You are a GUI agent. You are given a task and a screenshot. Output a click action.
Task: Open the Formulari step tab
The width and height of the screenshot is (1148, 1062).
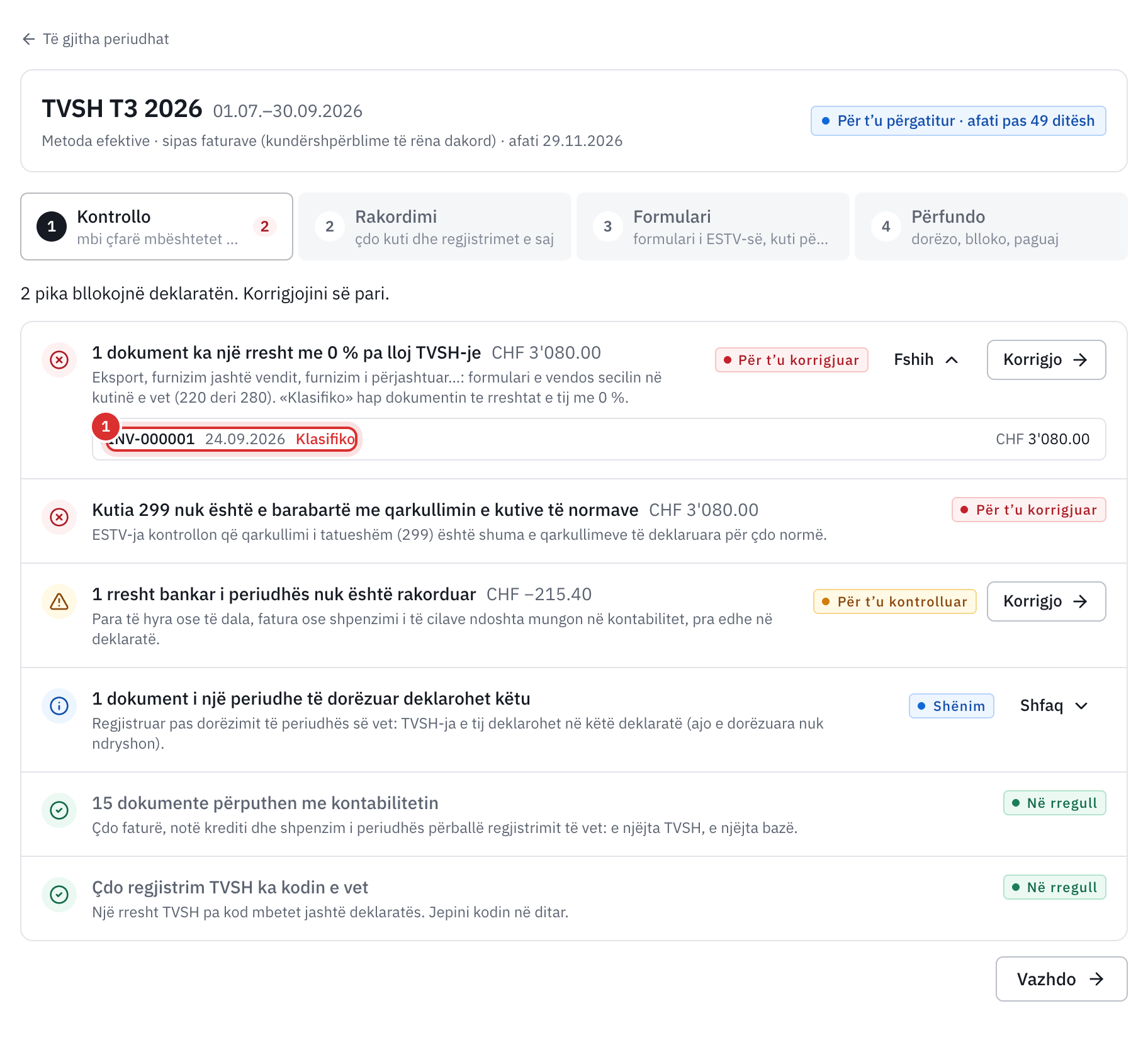[713, 226]
